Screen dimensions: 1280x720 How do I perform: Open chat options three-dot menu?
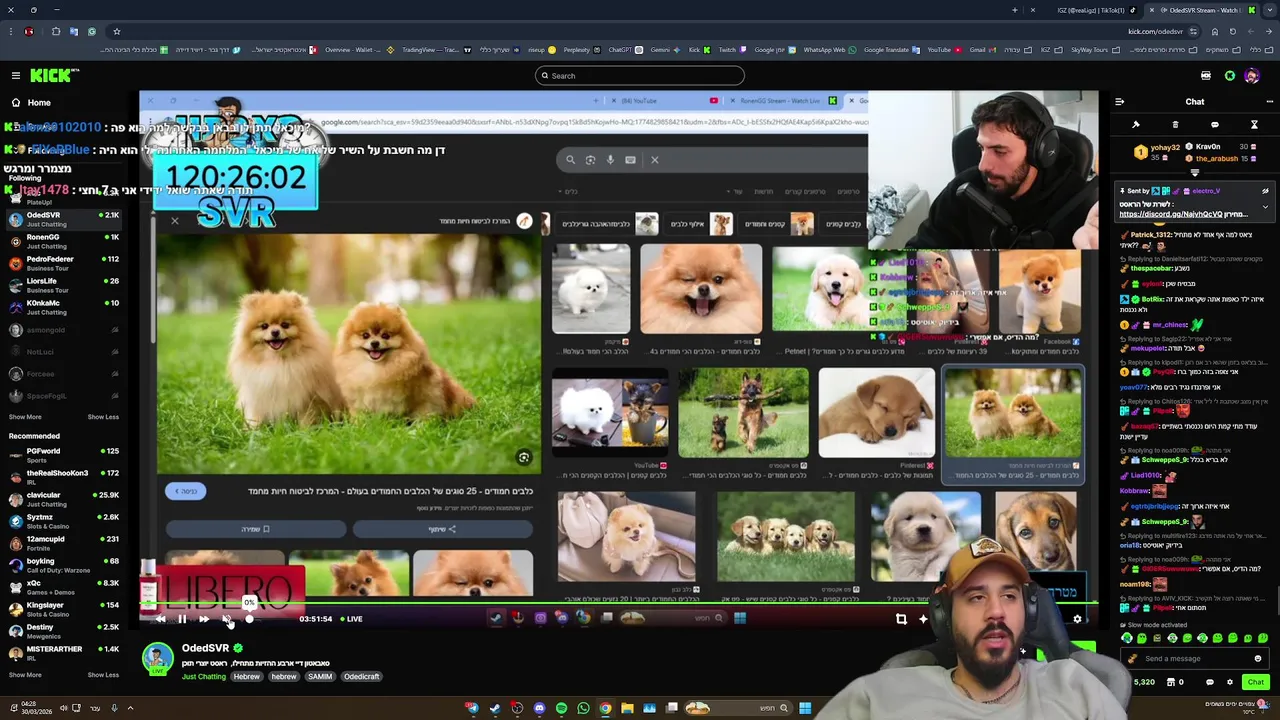[x=1269, y=101]
